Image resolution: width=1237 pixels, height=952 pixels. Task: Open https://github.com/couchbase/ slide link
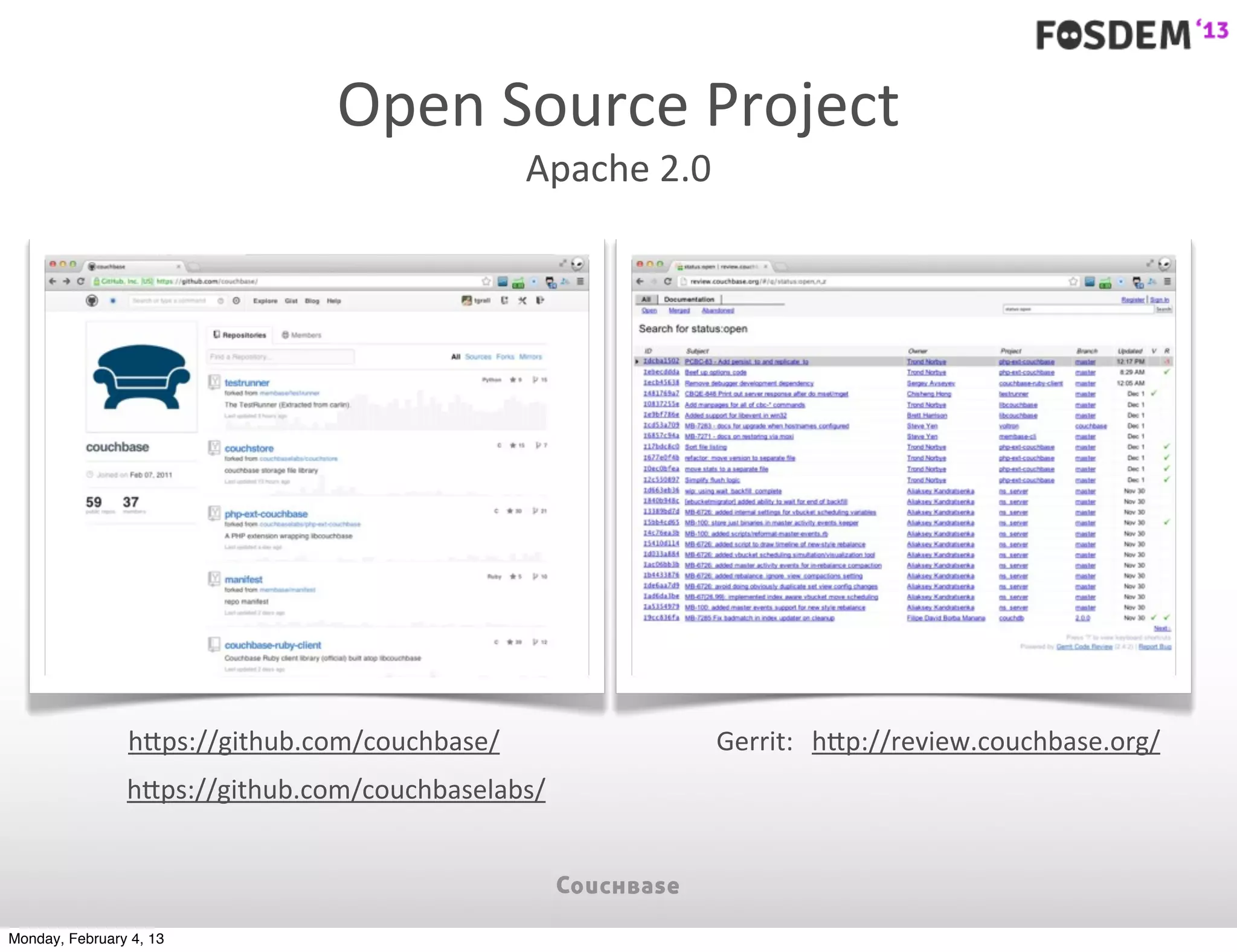[x=314, y=742]
